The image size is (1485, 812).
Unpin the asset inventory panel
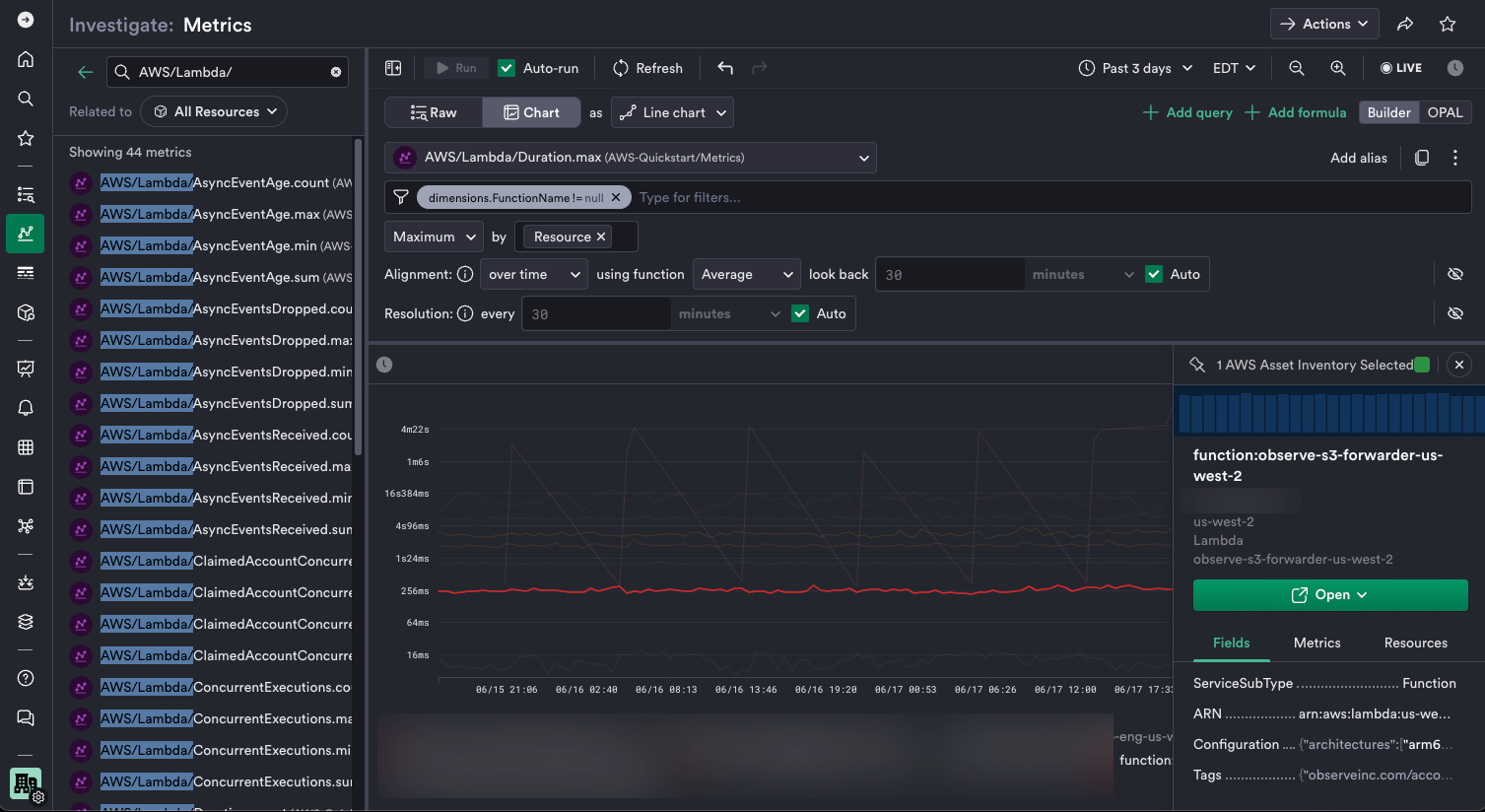pyautogui.click(x=1197, y=365)
